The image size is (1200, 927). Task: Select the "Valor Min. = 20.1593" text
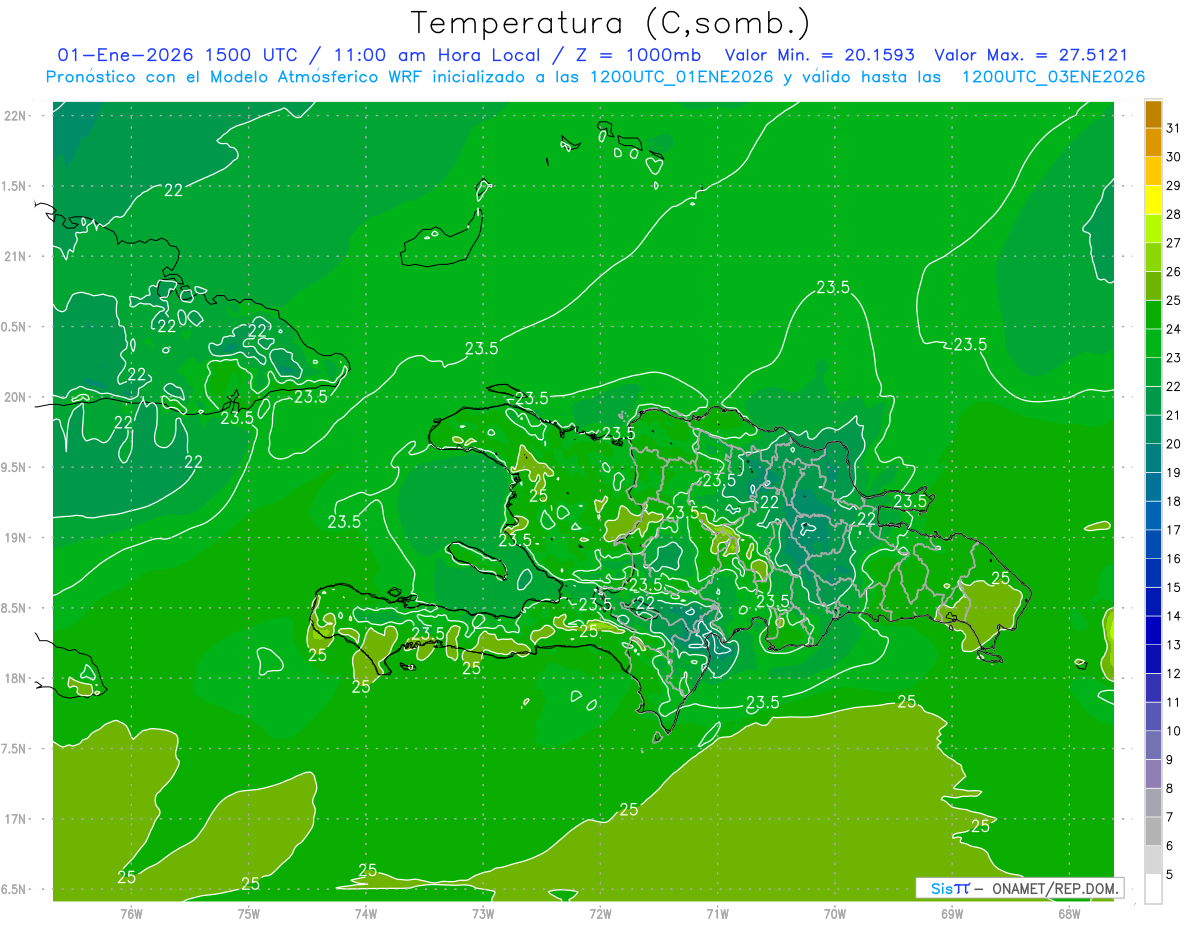click(819, 55)
